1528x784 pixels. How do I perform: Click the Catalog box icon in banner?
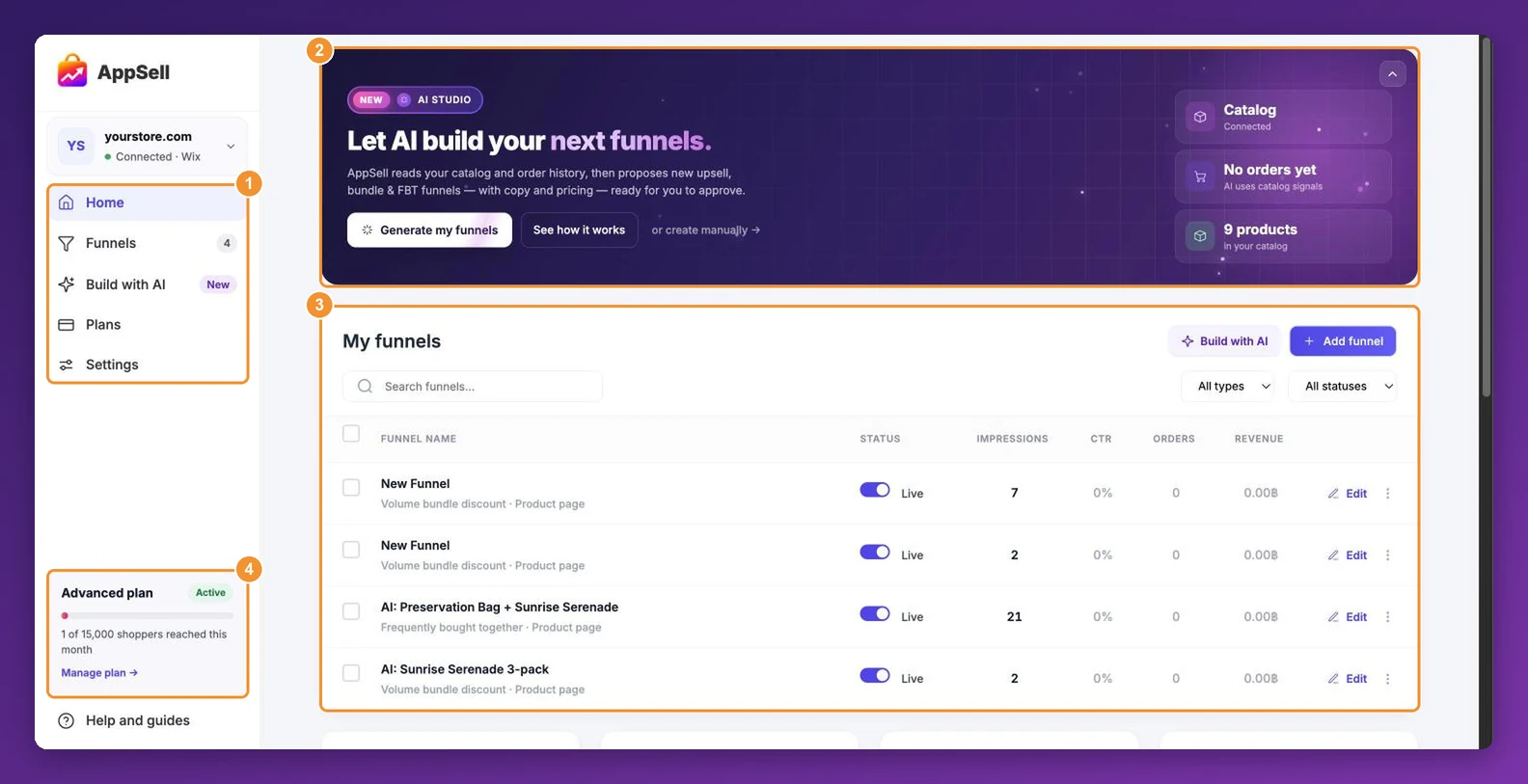click(1200, 117)
